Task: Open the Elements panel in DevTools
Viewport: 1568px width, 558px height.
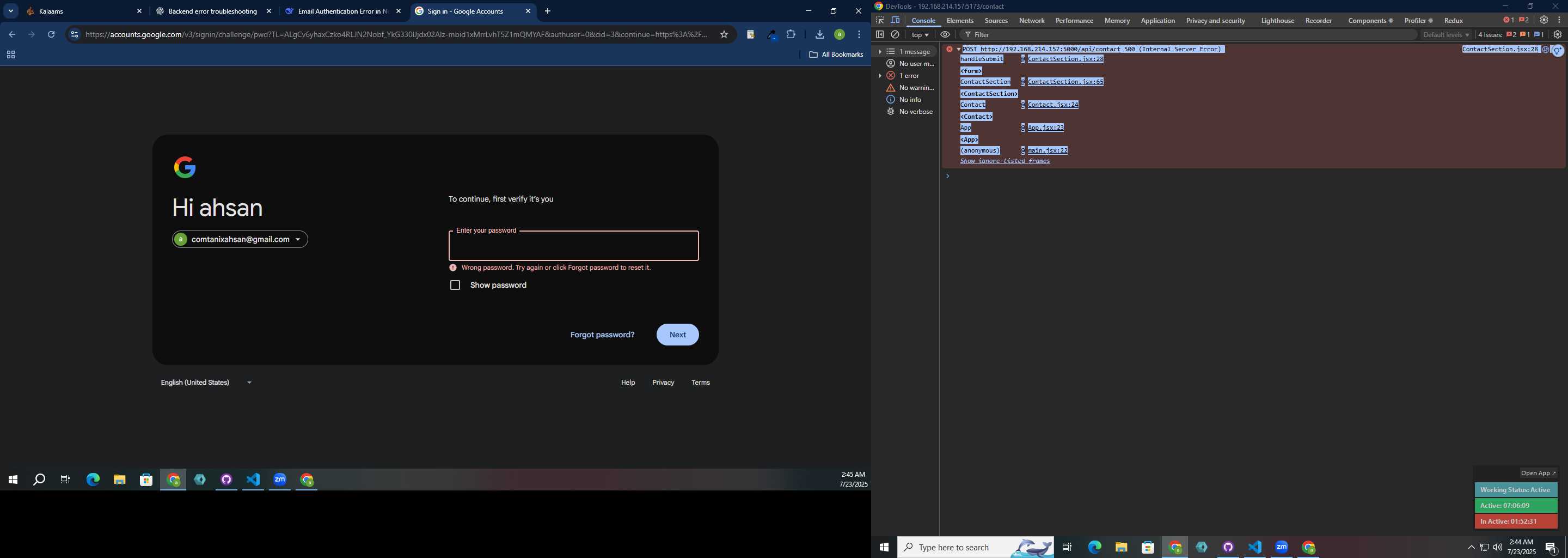Action: click(960, 21)
